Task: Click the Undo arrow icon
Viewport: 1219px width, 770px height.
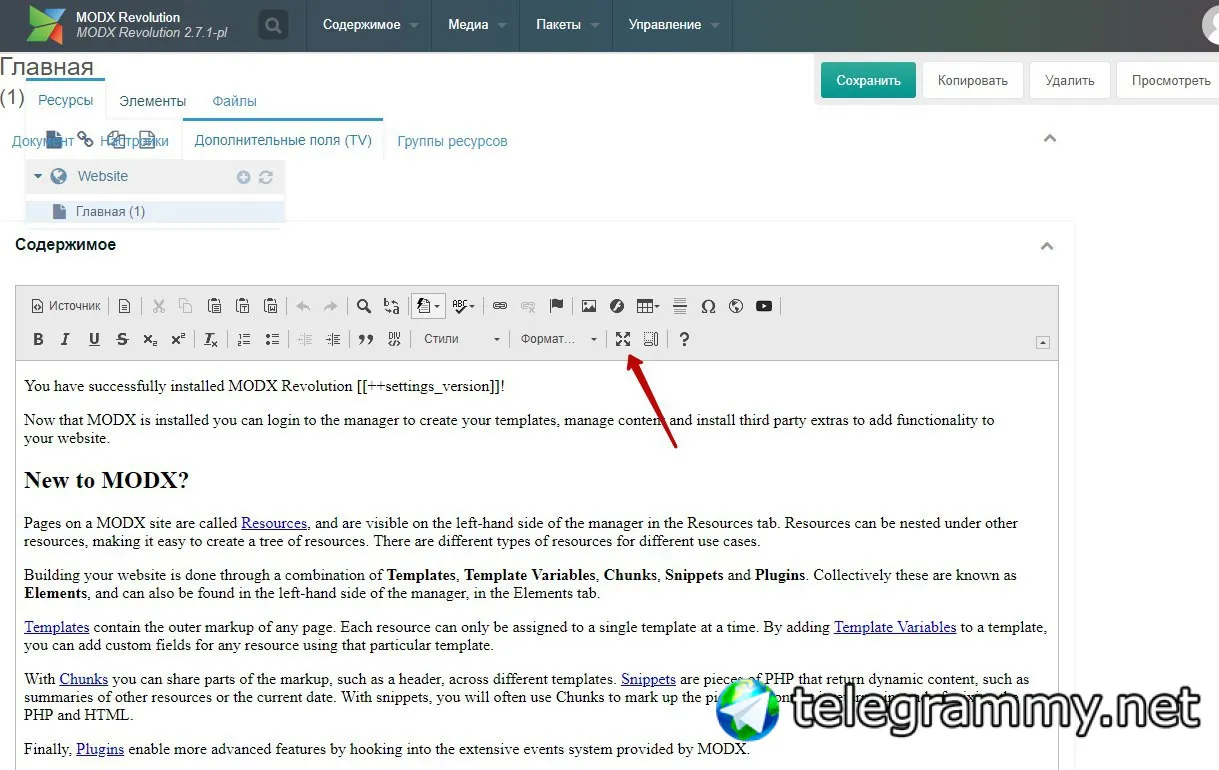Action: (303, 306)
